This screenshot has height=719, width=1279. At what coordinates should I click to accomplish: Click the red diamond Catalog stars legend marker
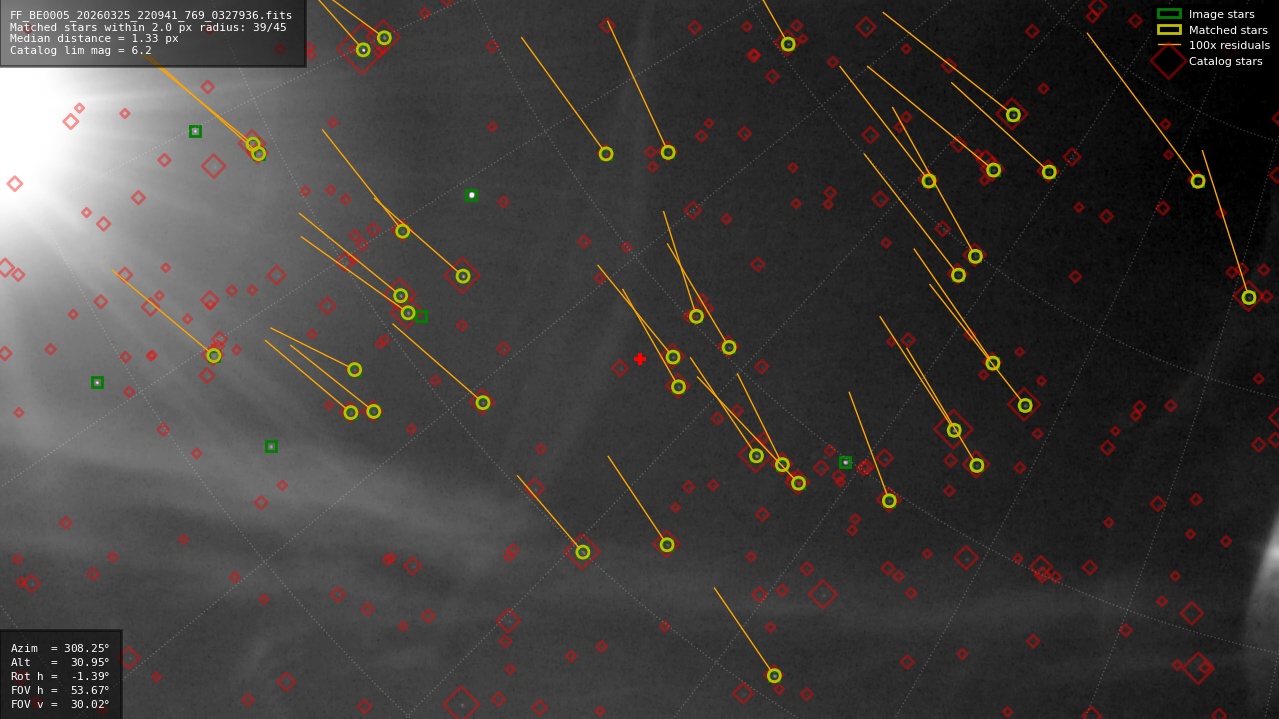(1169, 61)
